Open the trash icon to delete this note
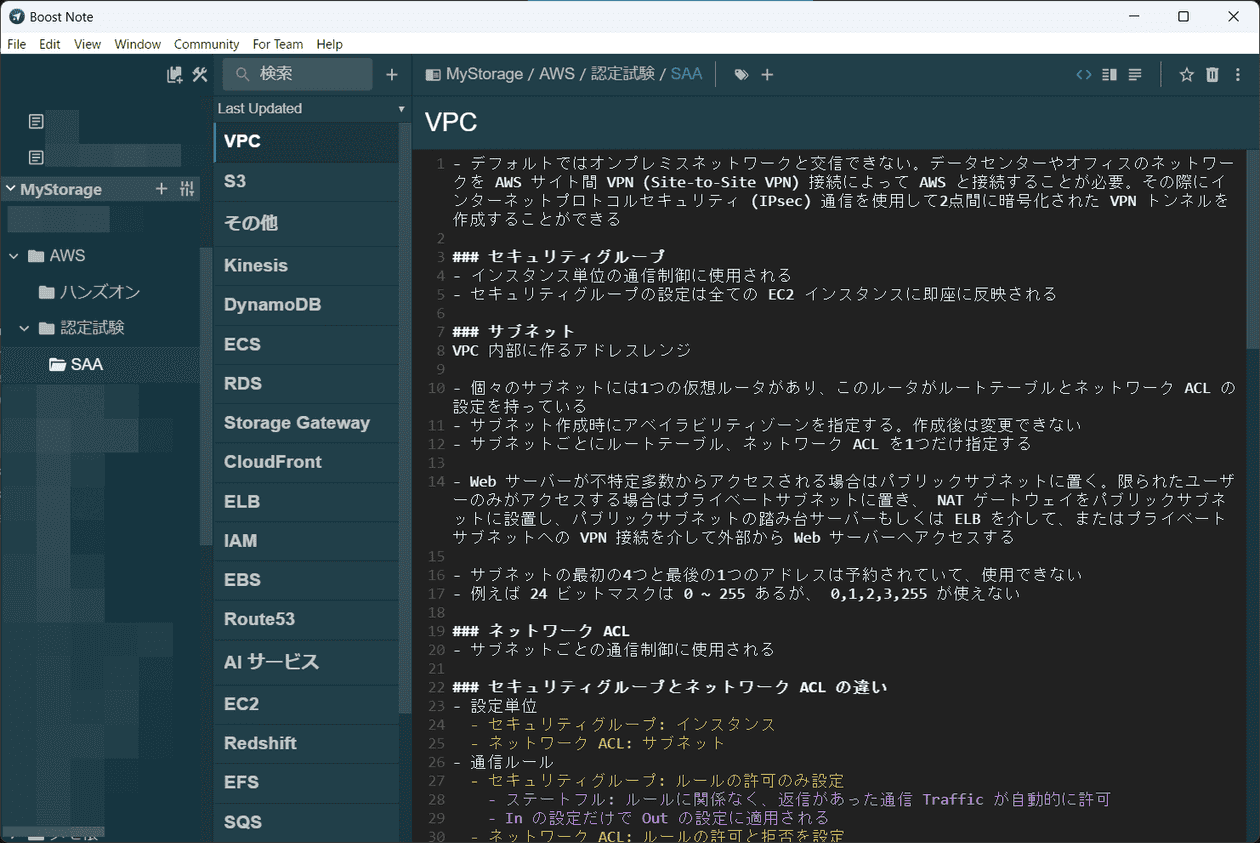This screenshot has height=843, width=1260. click(x=1211, y=74)
